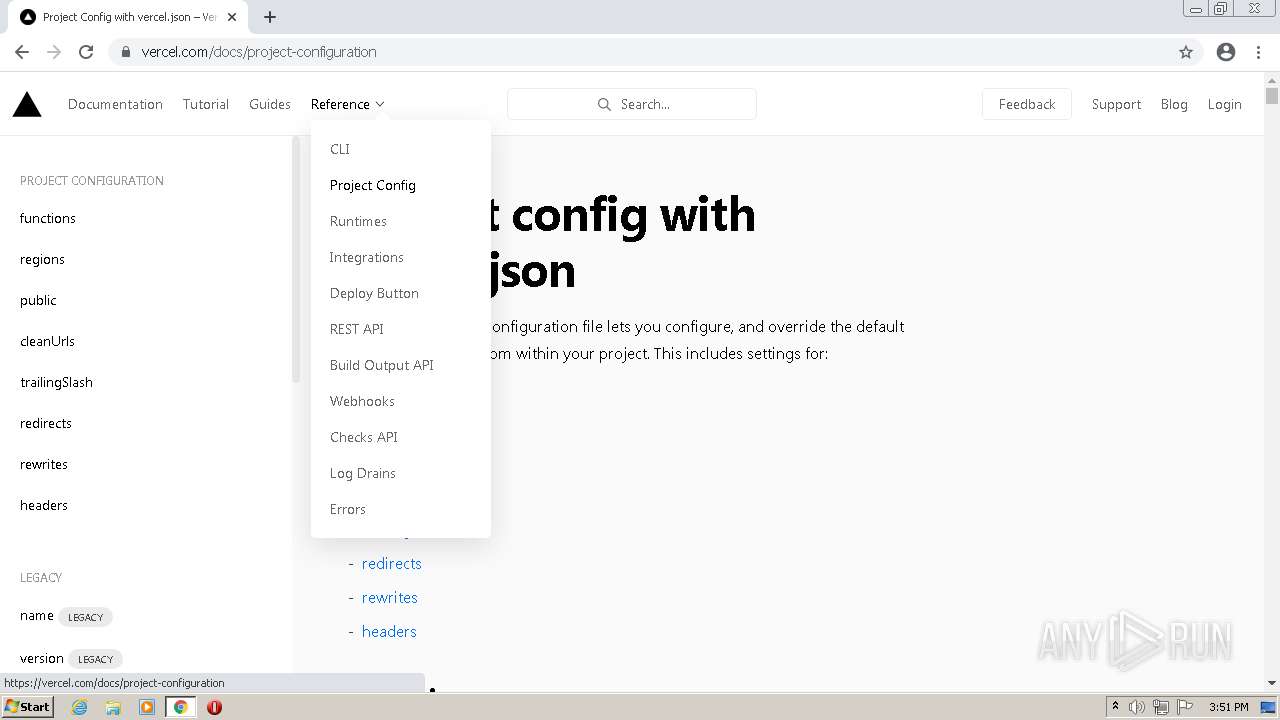Click the Vercel triangle logo
Screen dimensions: 1280x720
tap(27, 104)
